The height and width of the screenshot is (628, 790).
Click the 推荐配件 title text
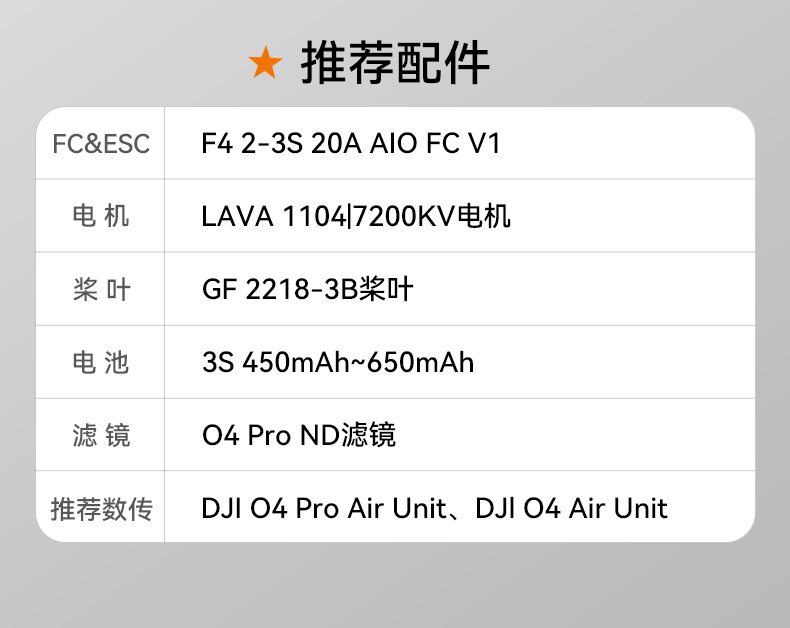click(x=395, y=63)
